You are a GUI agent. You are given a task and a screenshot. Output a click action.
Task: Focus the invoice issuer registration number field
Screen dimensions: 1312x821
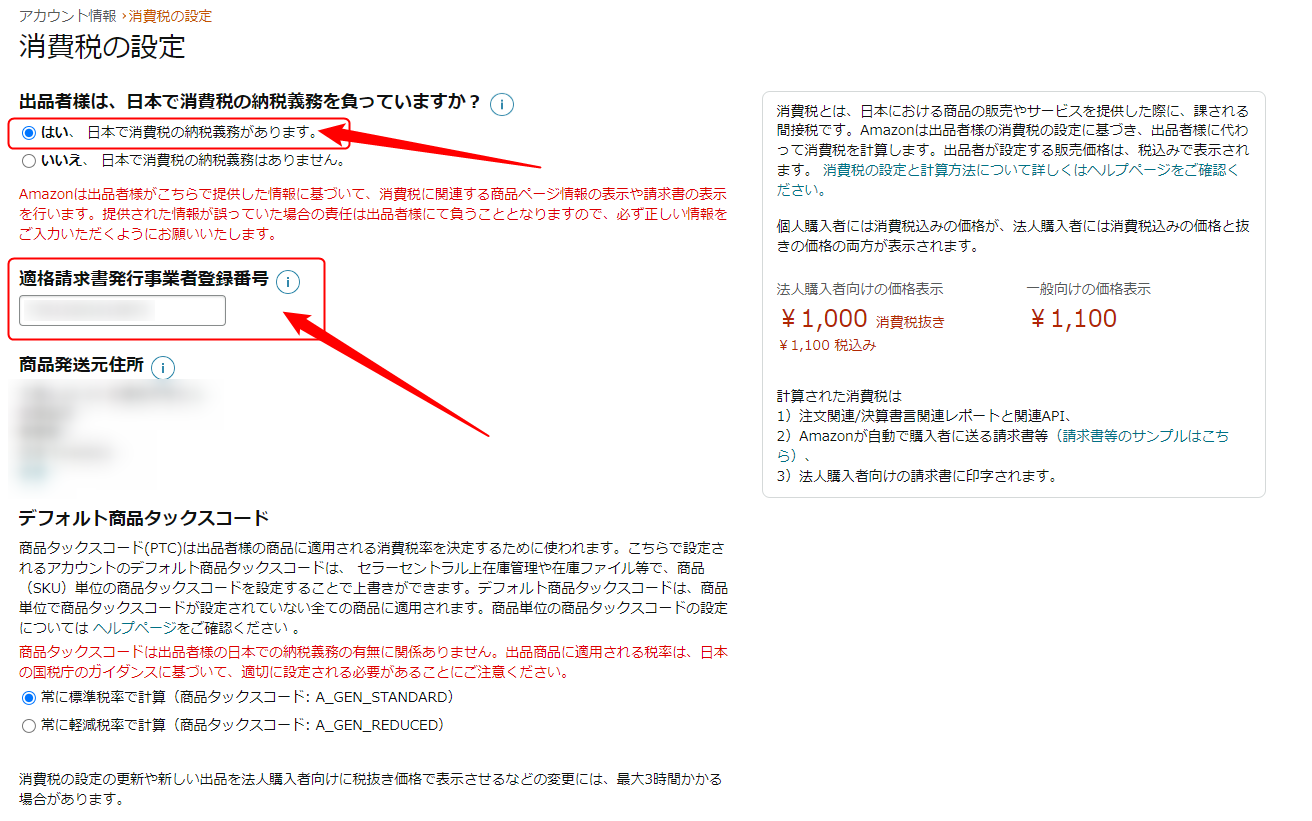pos(122,311)
